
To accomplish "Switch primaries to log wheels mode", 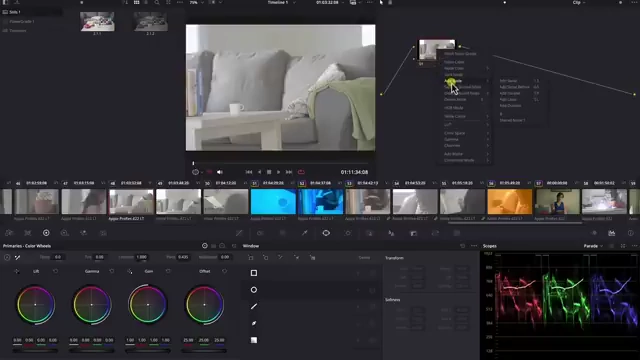I will [x=222, y=246].
